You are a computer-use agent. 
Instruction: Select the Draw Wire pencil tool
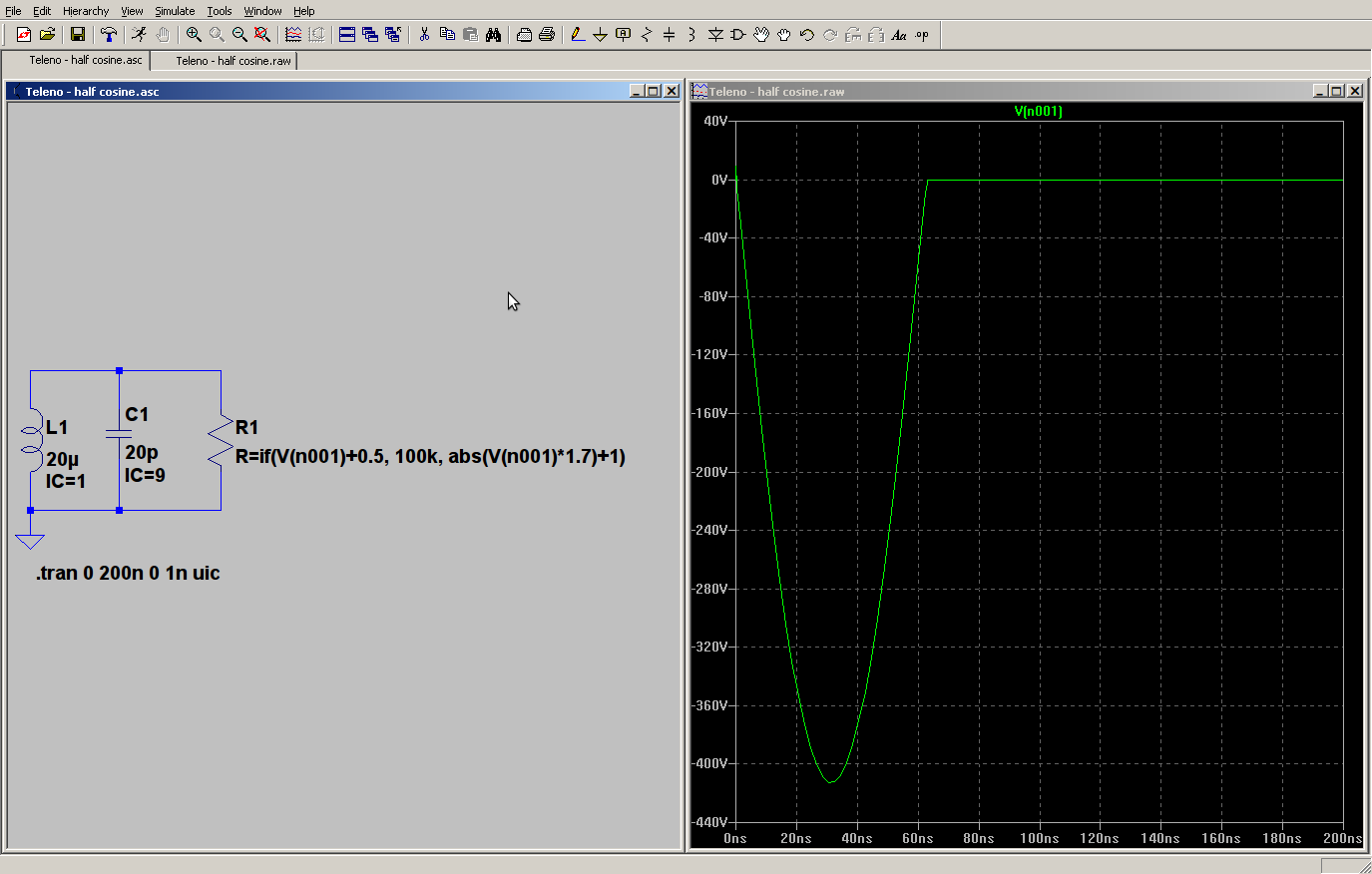[577, 35]
